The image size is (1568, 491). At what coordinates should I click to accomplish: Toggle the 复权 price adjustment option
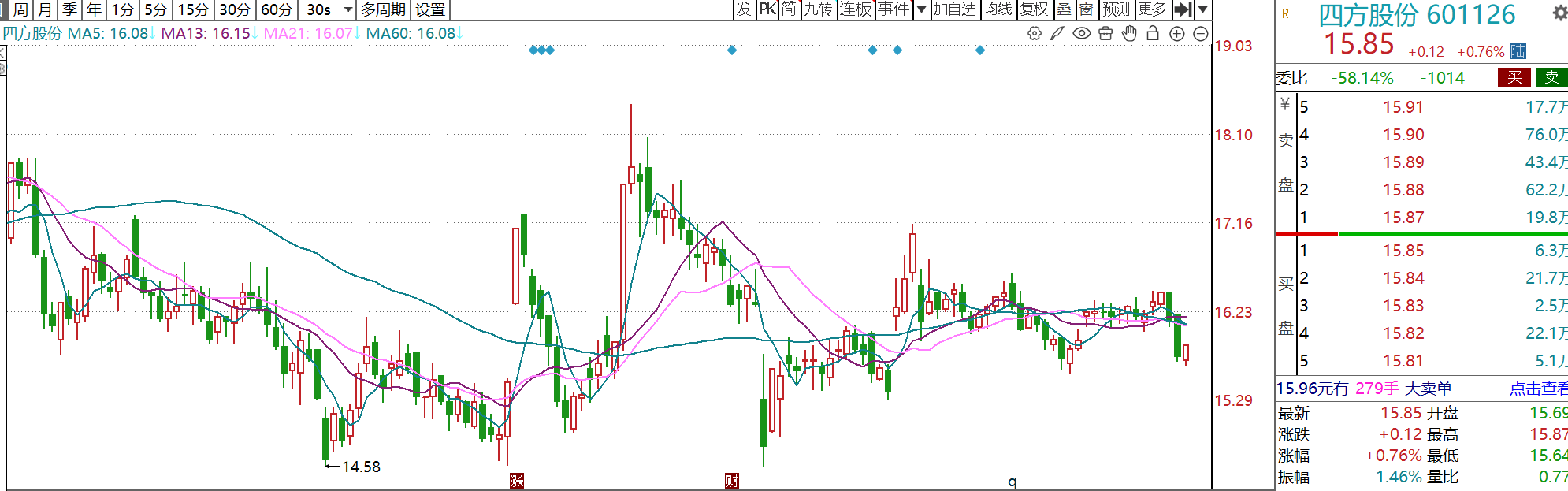pyautogui.click(x=1034, y=9)
